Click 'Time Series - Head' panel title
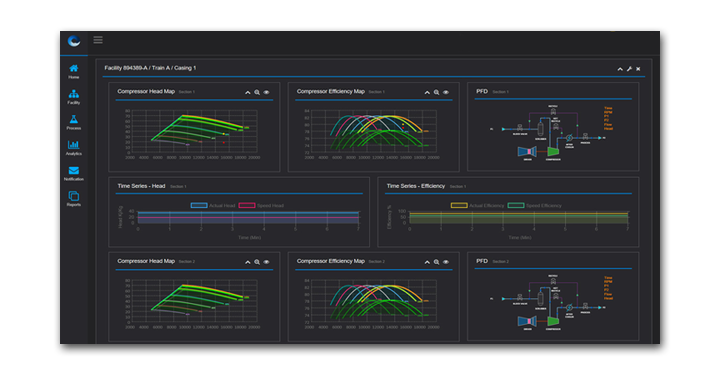720x375 pixels. 141,186
